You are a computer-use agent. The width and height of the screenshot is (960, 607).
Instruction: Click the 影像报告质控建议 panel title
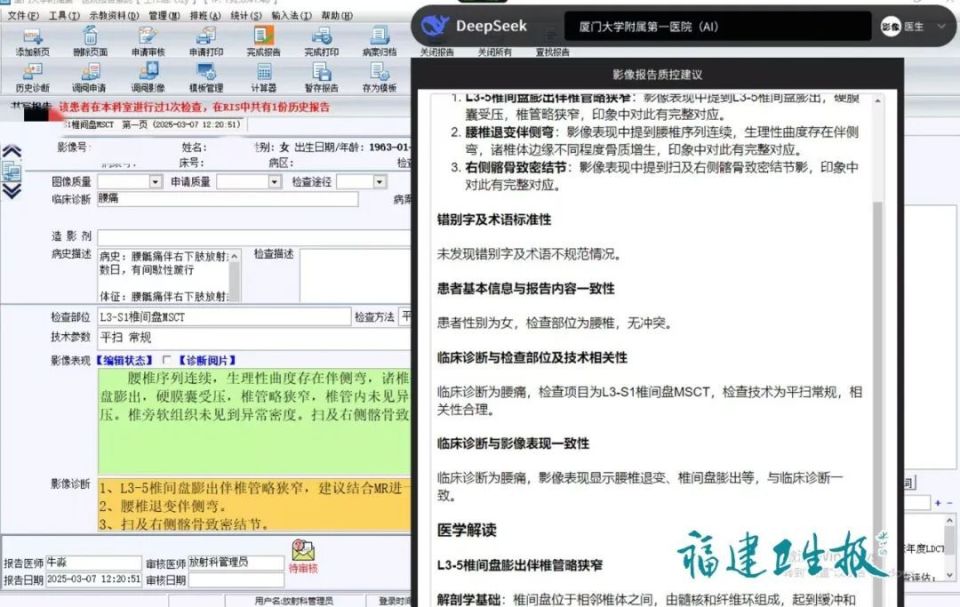click(657, 75)
